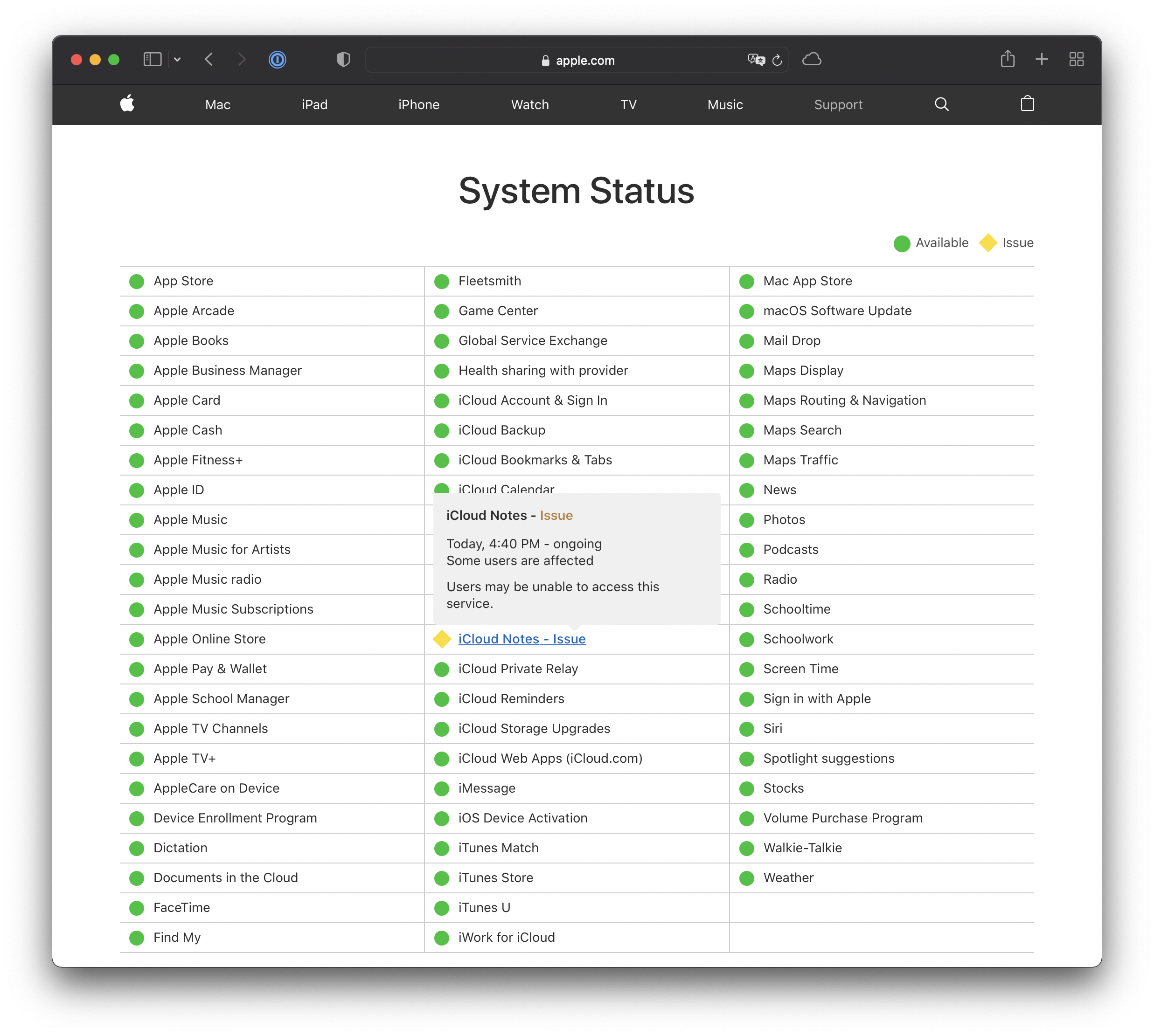Click the Apple logo in navigation bar
The height and width of the screenshot is (1036, 1154).
pyautogui.click(x=127, y=104)
